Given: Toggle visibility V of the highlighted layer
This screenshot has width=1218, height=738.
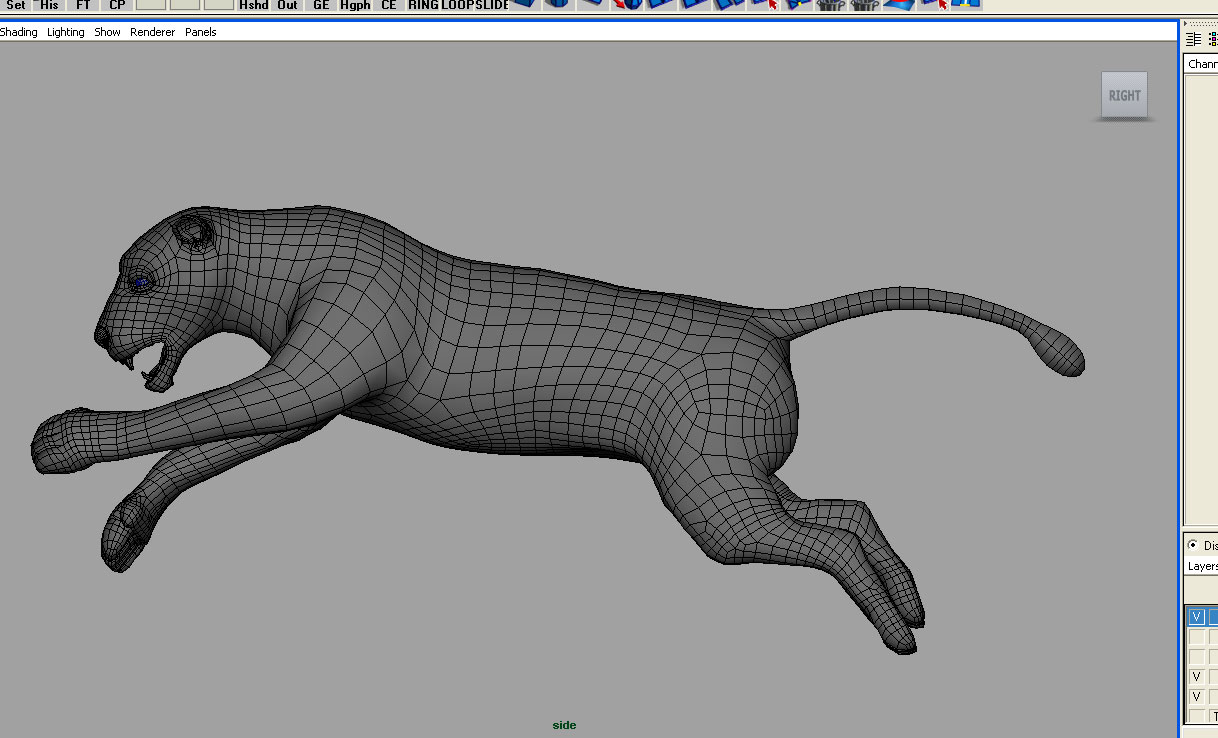Looking at the screenshot, I should click(x=1196, y=617).
